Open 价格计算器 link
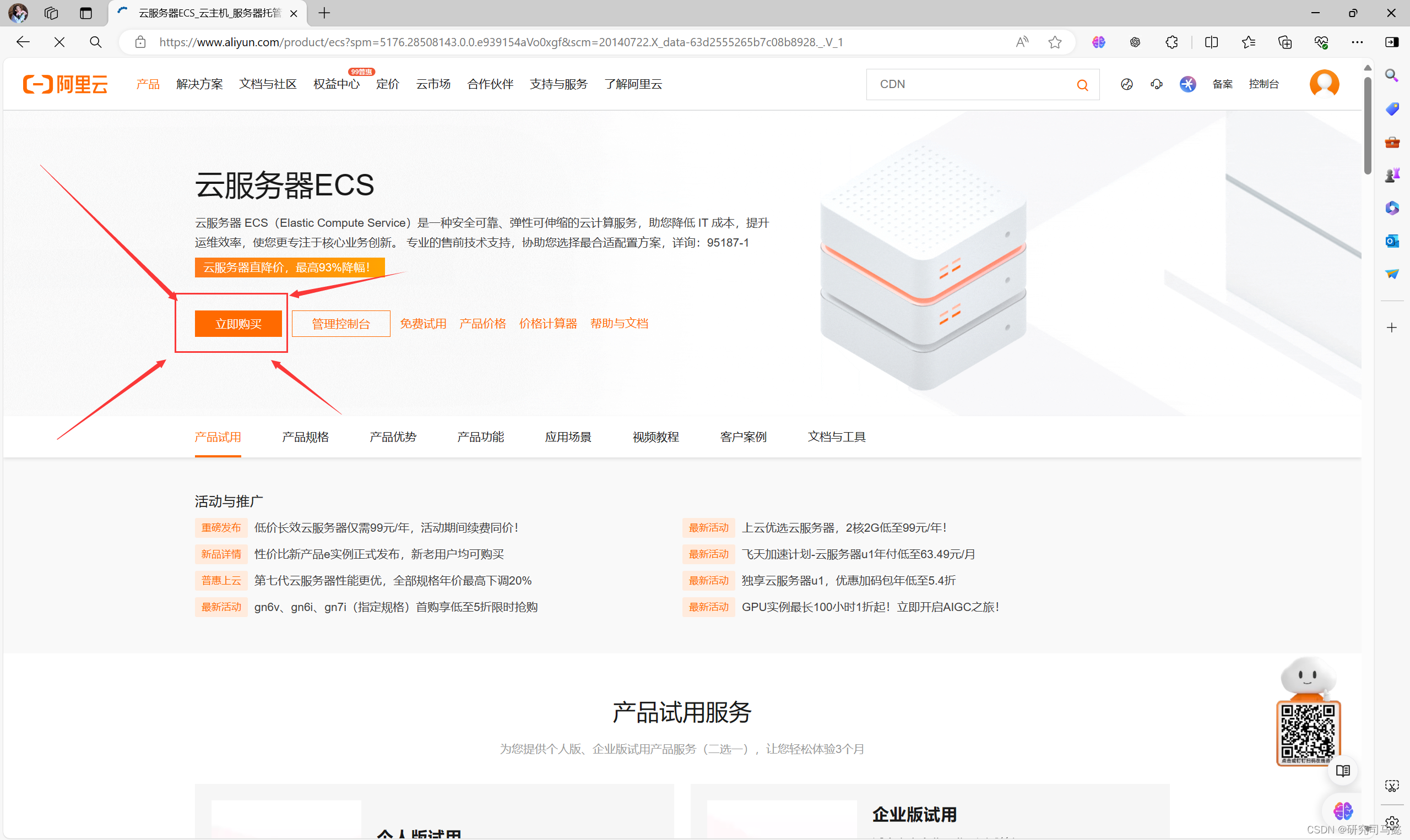Image resolution: width=1410 pixels, height=840 pixels. (x=548, y=324)
